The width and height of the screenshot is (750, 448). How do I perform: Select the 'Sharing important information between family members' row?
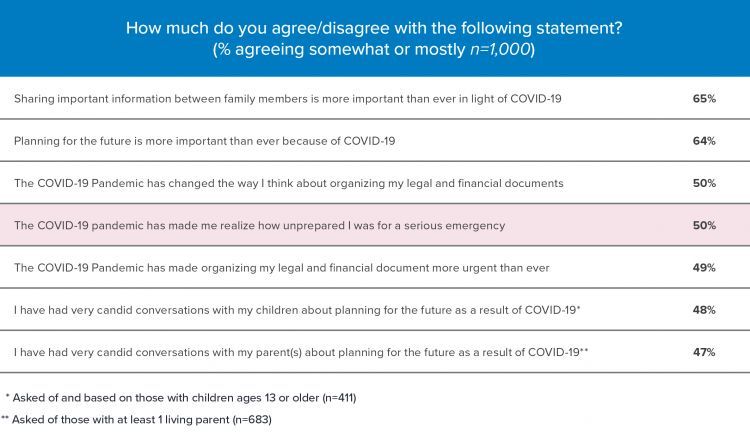point(375,98)
